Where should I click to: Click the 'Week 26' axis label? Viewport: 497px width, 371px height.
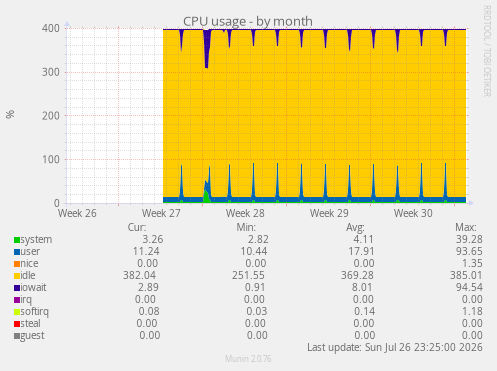click(x=77, y=214)
